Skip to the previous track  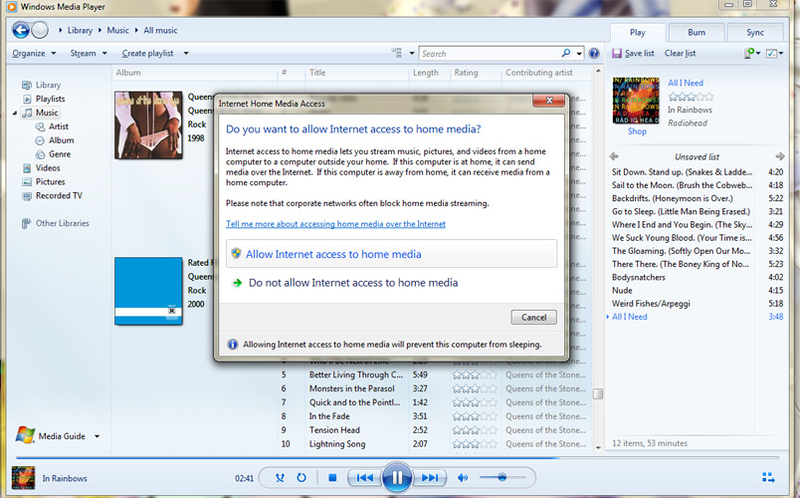pyautogui.click(x=364, y=478)
